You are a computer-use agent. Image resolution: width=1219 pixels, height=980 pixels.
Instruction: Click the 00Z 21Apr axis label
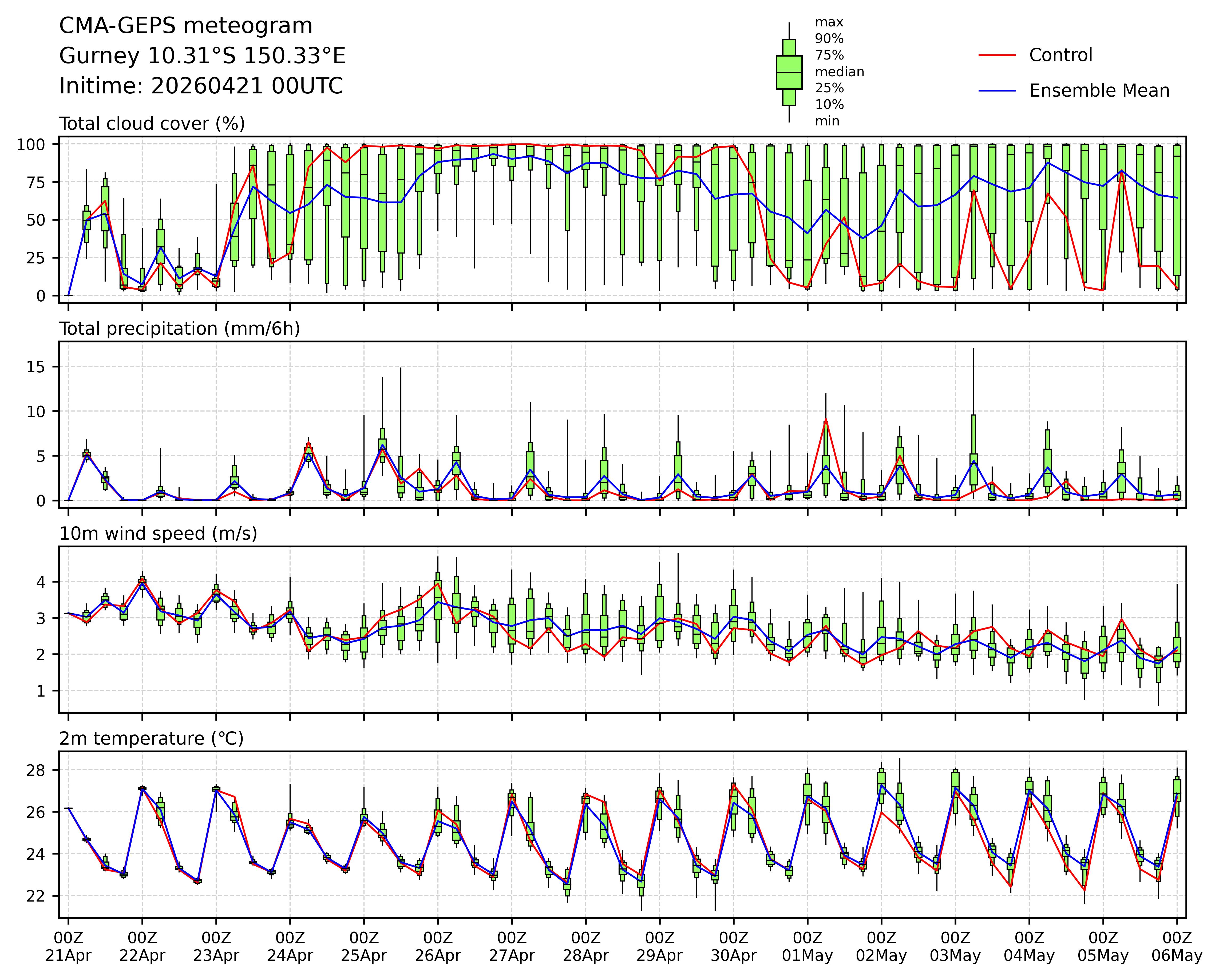click(x=68, y=947)
